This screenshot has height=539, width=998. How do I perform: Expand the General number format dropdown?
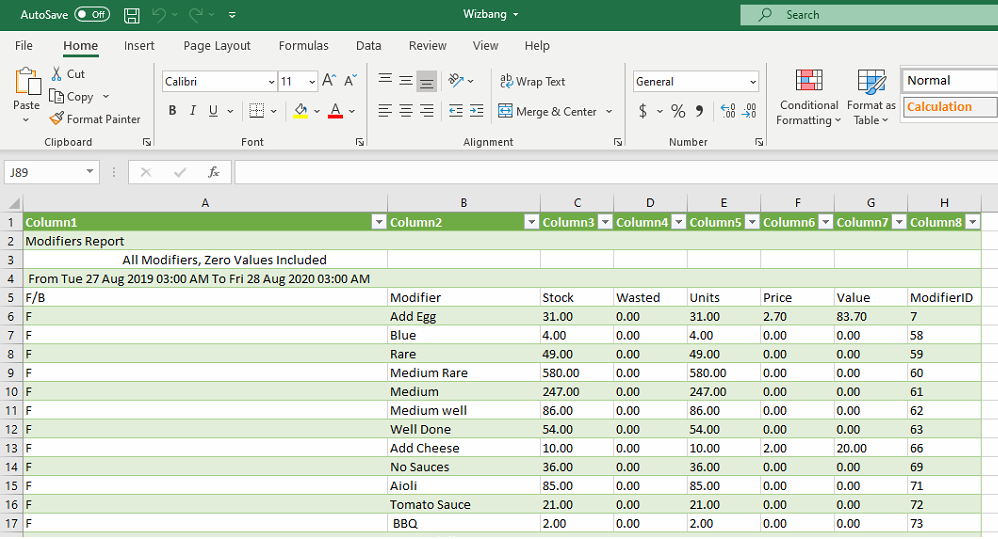(x=752, y=82)
